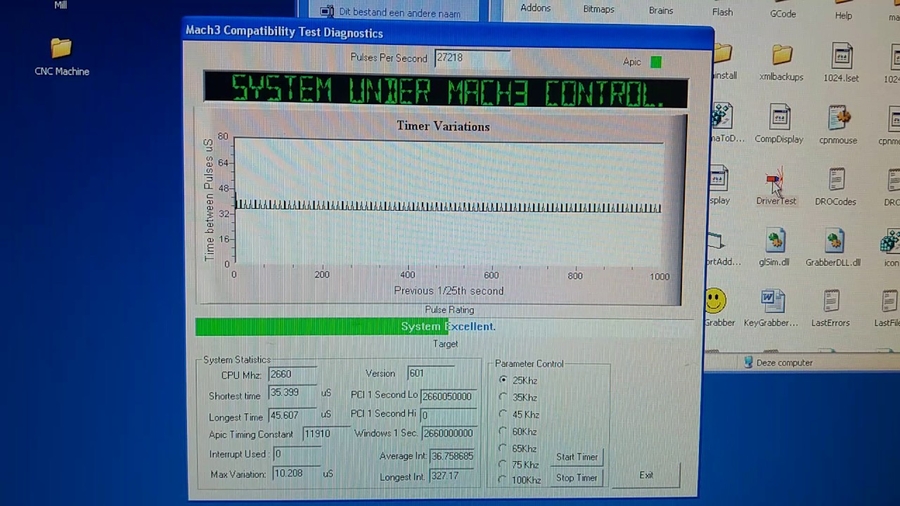Click the PCI 1 Second Hi field
This screenshot has height=506, width=900.
448,415
